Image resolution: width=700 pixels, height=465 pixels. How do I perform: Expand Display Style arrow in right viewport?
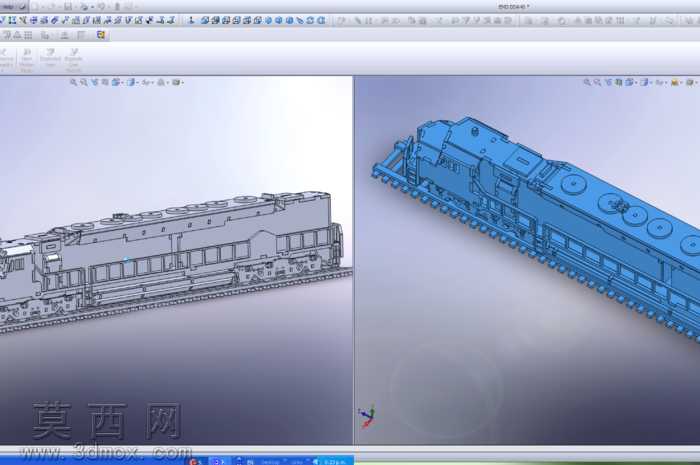(651, 83)
